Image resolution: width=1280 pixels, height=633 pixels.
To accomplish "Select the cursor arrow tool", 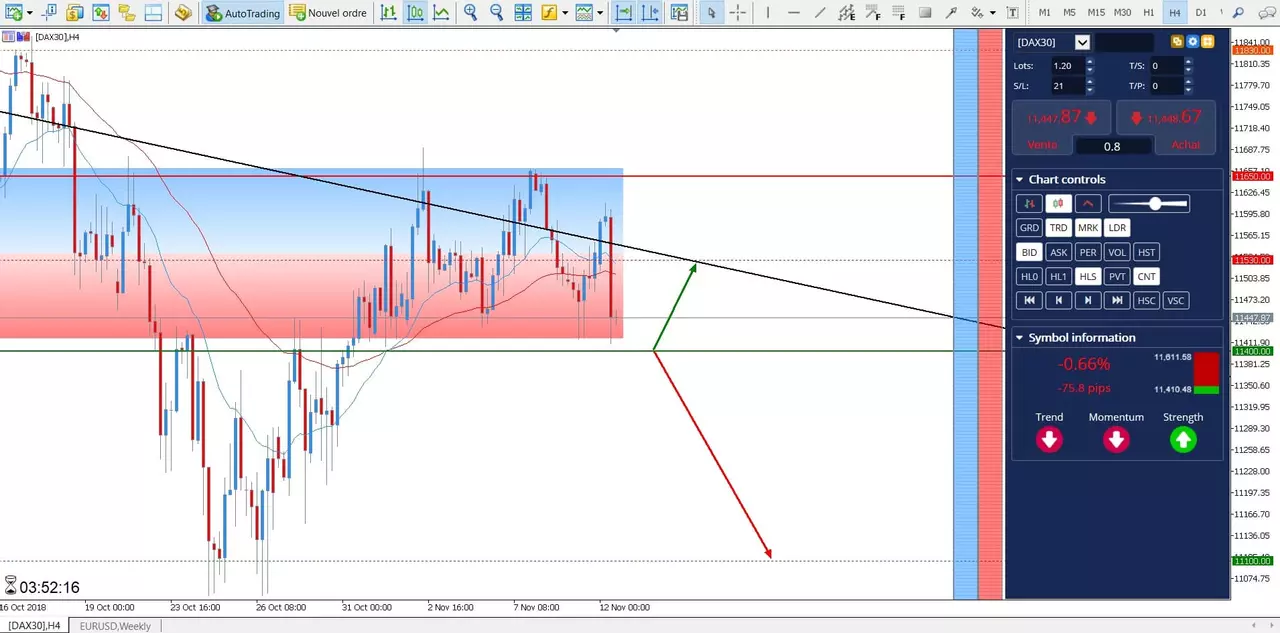I will click(x=711, y=13).
